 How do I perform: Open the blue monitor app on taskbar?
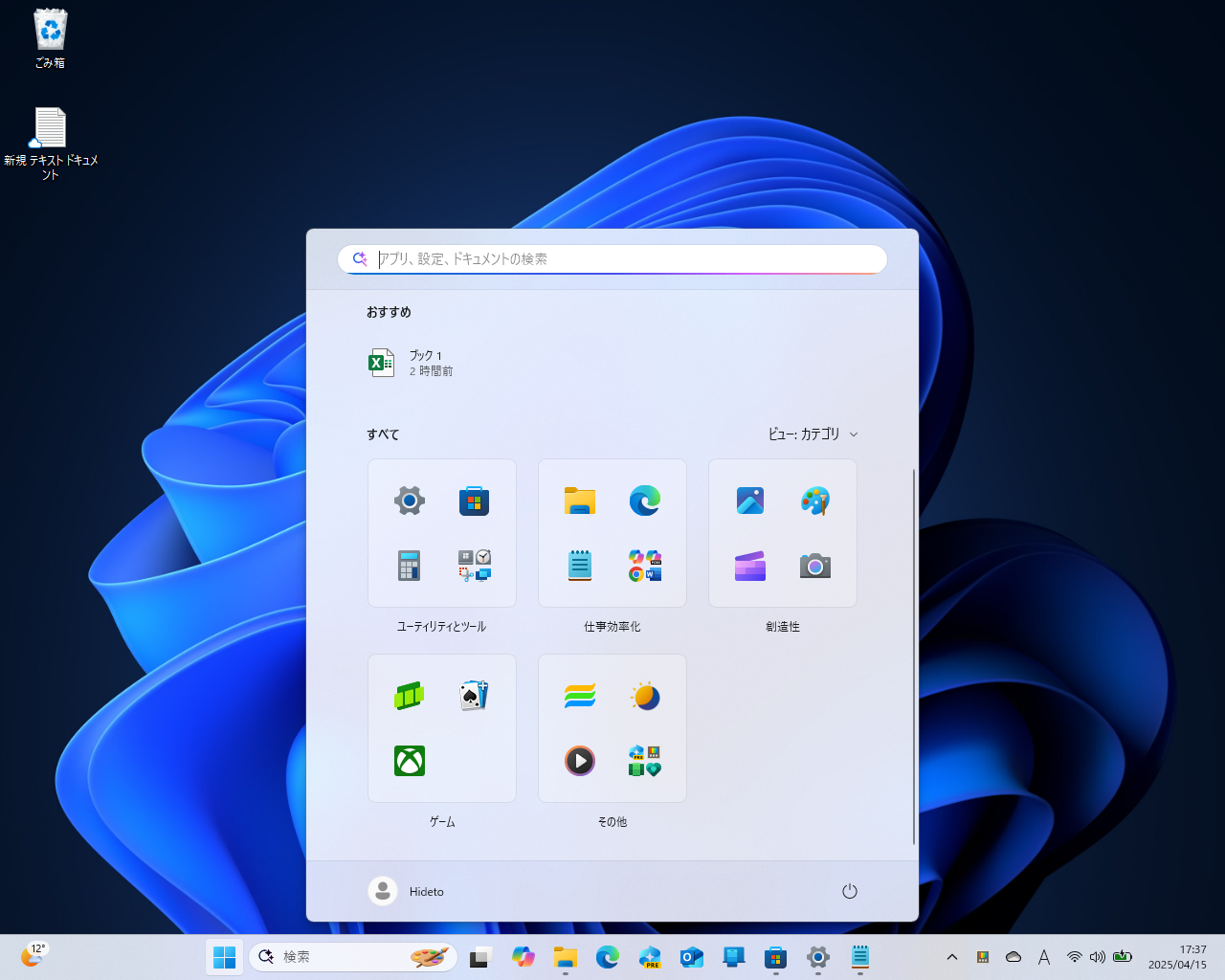coord(734,957)
